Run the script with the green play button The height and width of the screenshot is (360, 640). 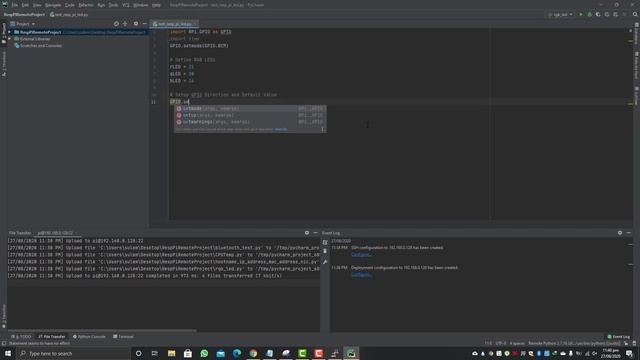[581, 14]
